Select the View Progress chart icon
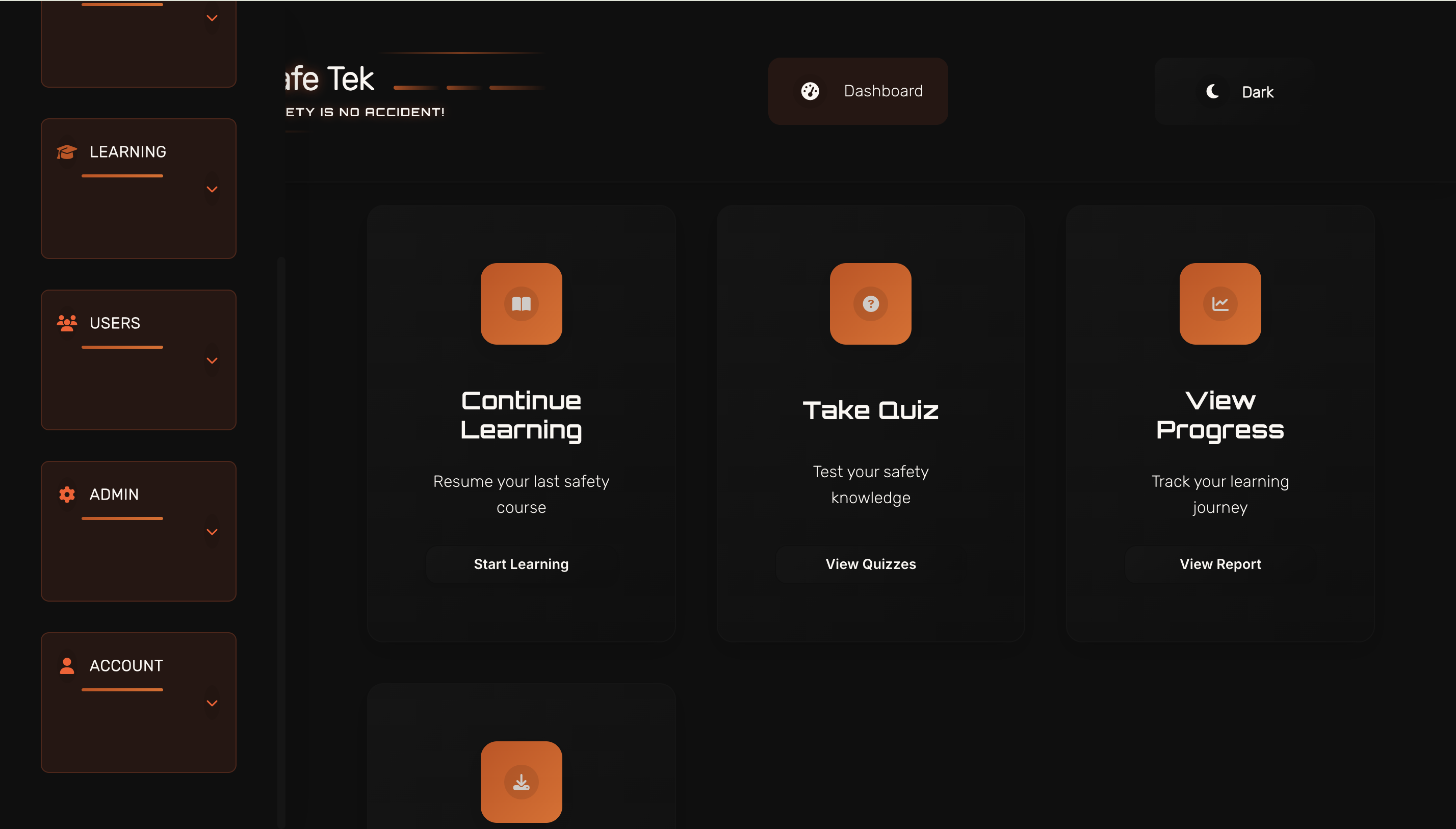This screenshot has height=829, width=1456. coord(1219,304)
